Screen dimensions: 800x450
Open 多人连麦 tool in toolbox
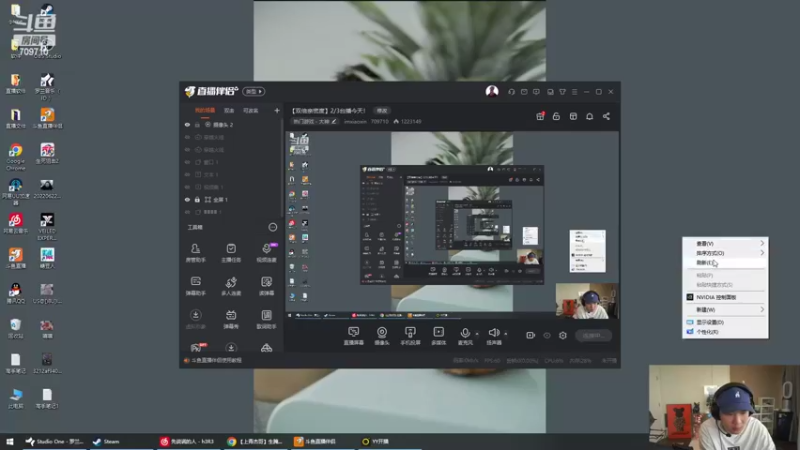231,286
